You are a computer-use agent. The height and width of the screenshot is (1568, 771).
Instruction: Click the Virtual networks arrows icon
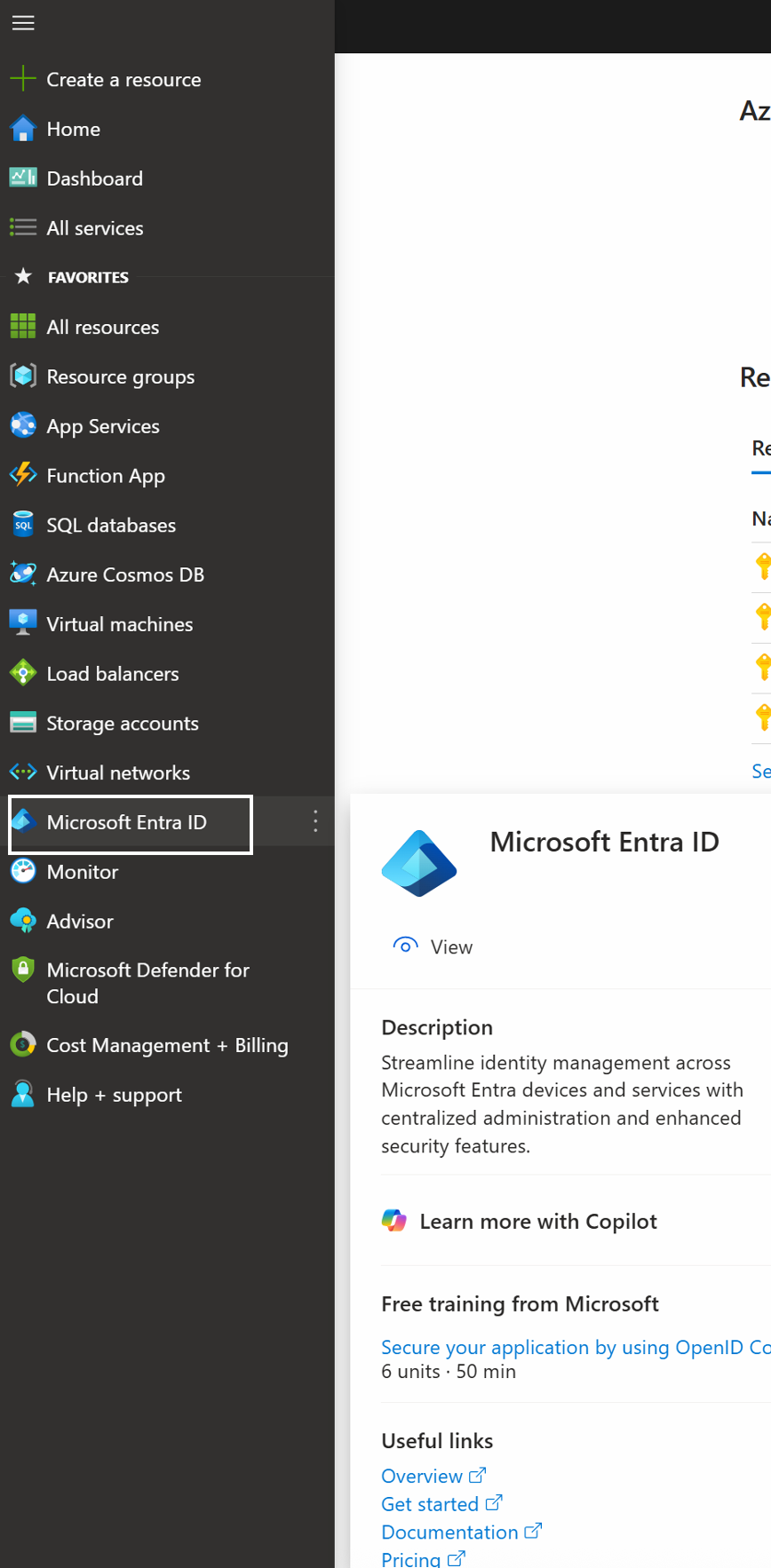[23, 772]
